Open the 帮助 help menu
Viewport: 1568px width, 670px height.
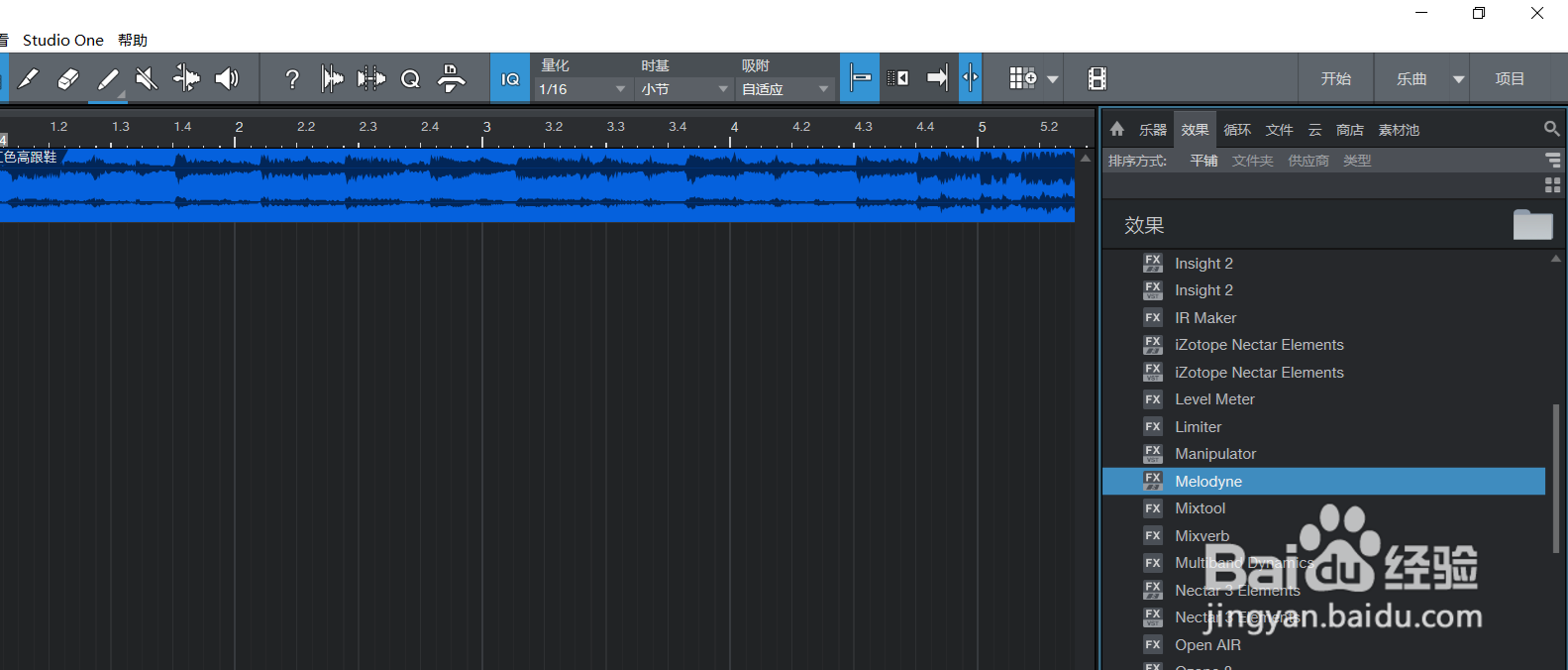[x=133, y=40]
